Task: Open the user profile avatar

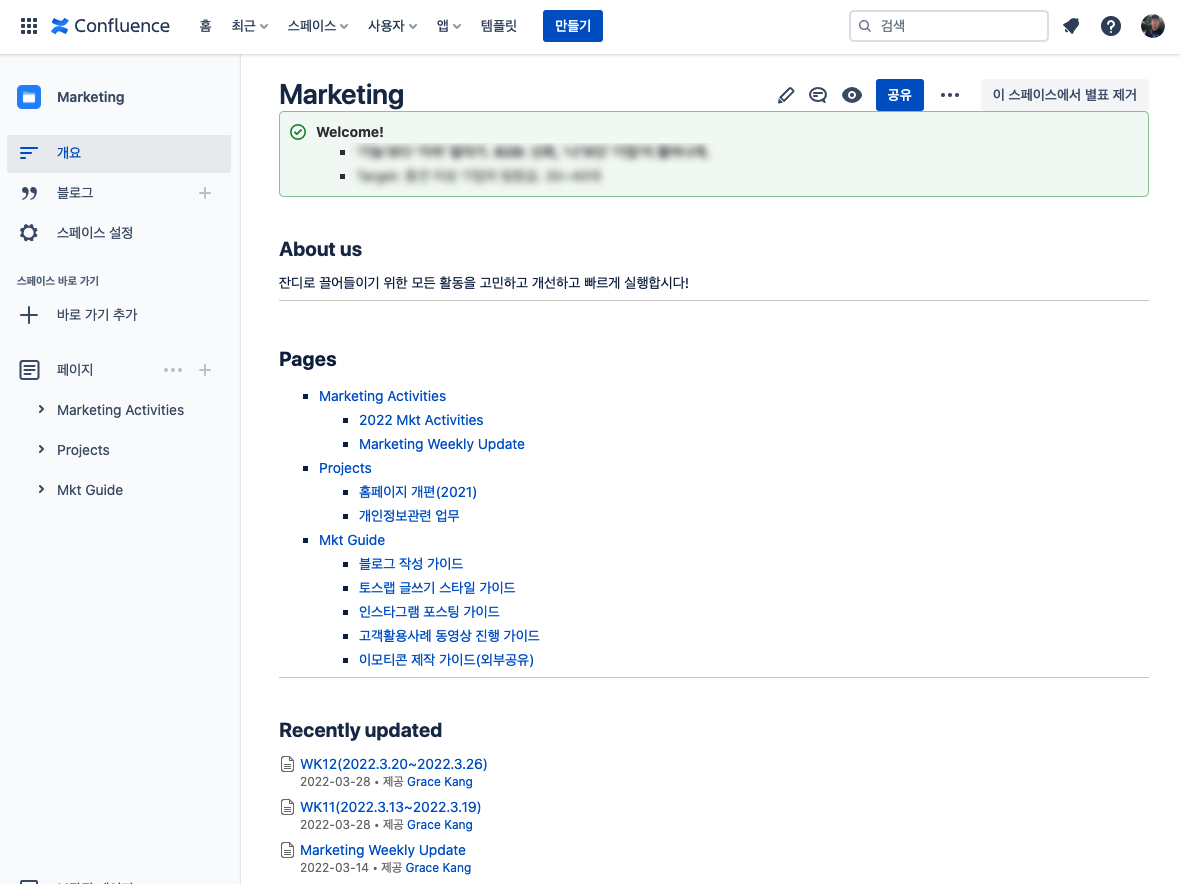Action: (1153, 26)
